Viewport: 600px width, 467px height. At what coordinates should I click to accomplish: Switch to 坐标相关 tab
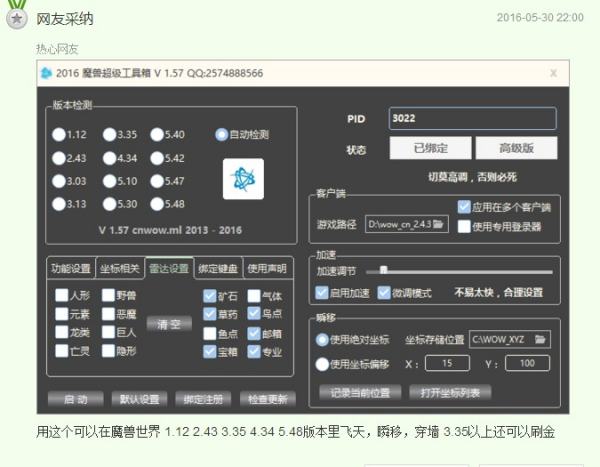coord(120,268)
